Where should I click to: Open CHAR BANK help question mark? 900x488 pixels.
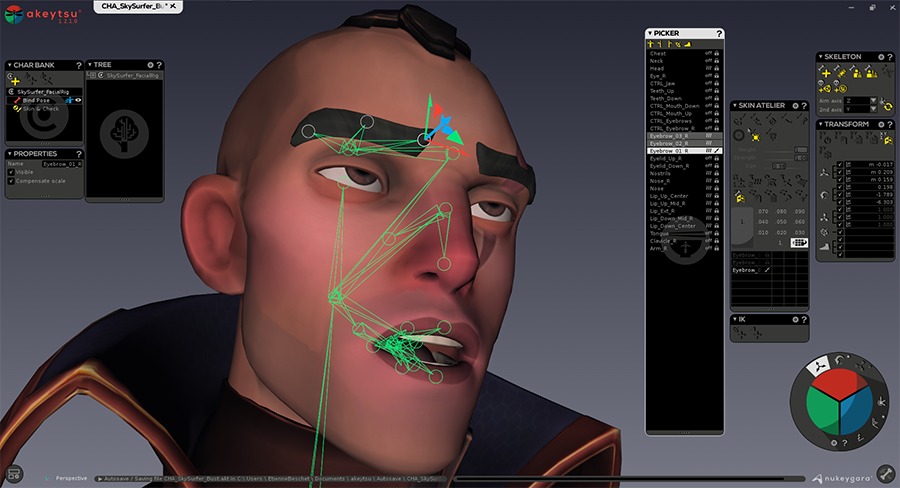coord(79,65)
